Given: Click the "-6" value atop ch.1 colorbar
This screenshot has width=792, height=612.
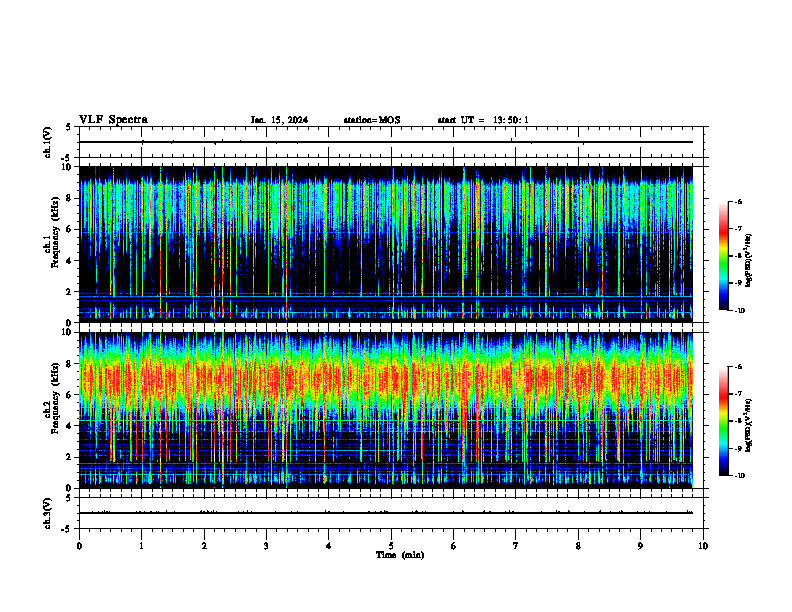Looking at the screenshot, I should (737, 201).
